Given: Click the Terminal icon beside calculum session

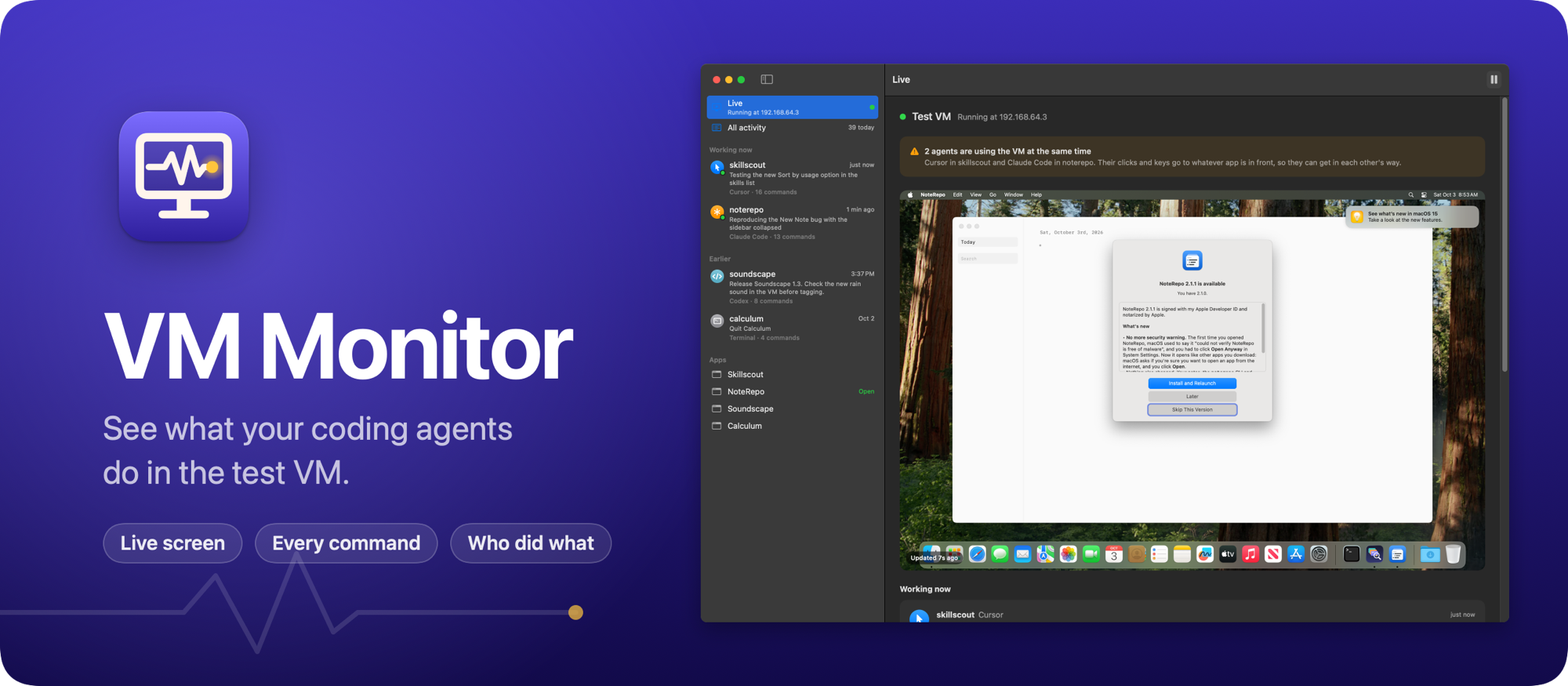Looking at the screenshot, I should (717, 321).
